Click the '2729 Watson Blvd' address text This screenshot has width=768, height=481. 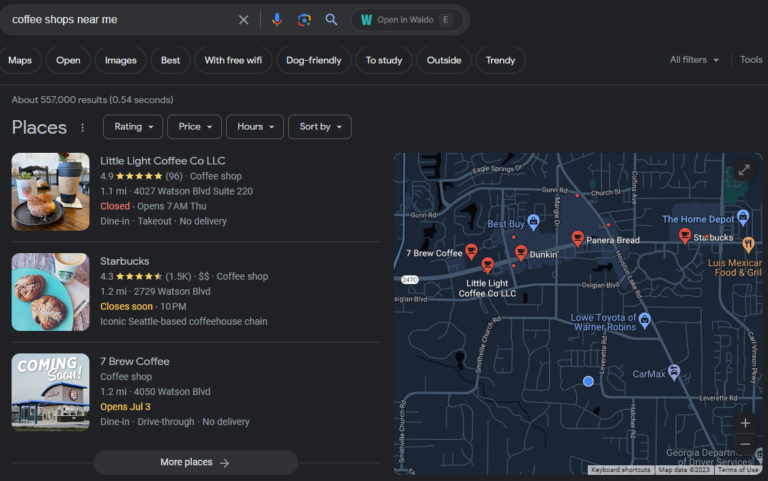(x=172, y=292)
